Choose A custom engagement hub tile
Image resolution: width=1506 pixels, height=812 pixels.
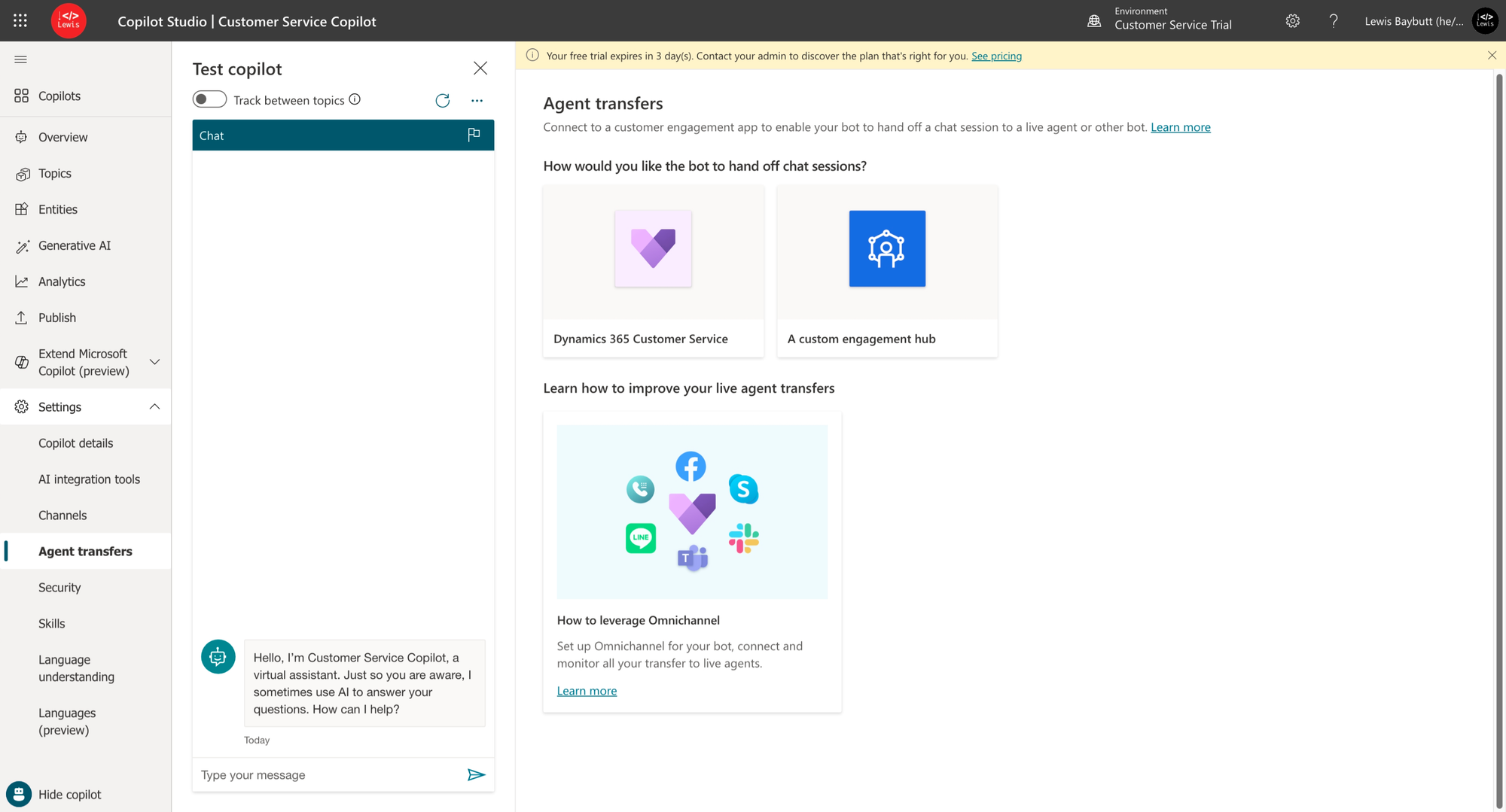tap(887, 272)
